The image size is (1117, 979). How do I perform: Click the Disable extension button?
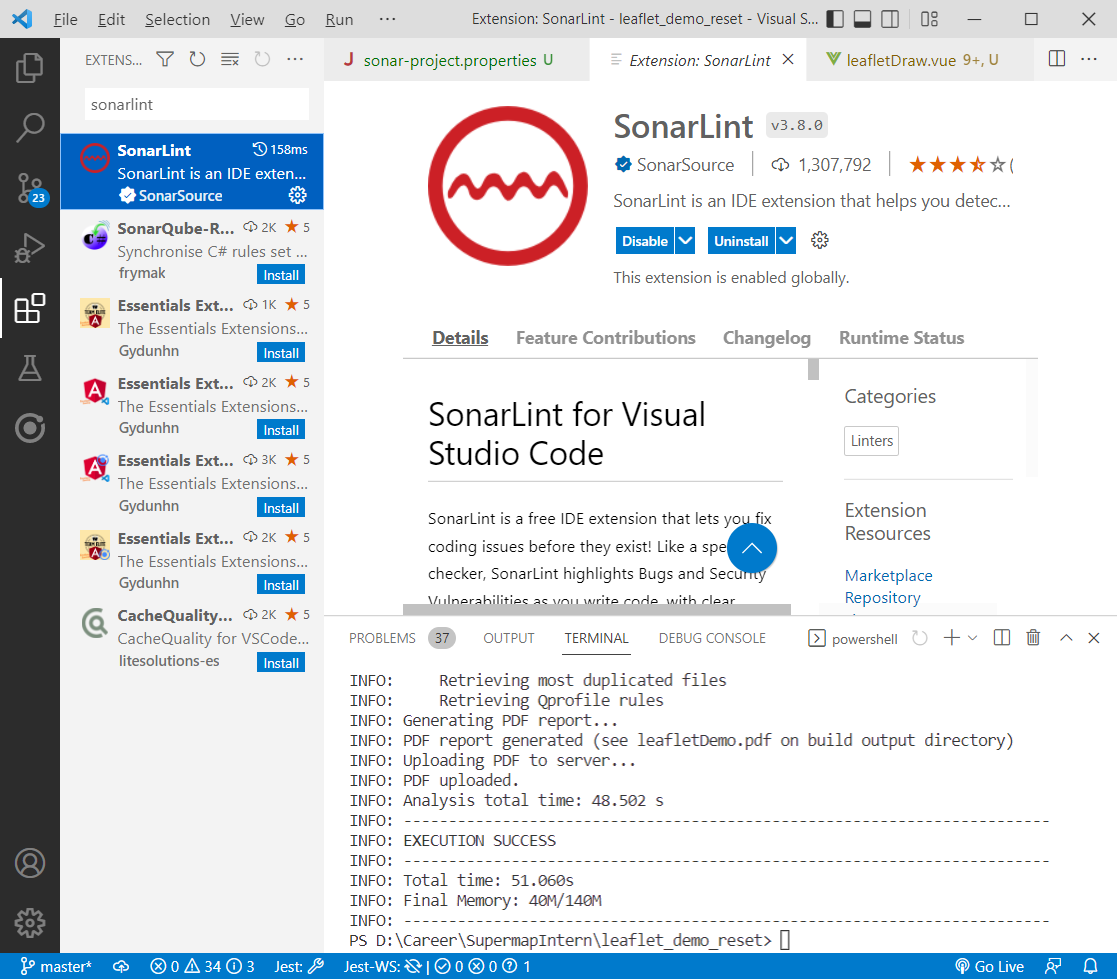pos(645,241)
